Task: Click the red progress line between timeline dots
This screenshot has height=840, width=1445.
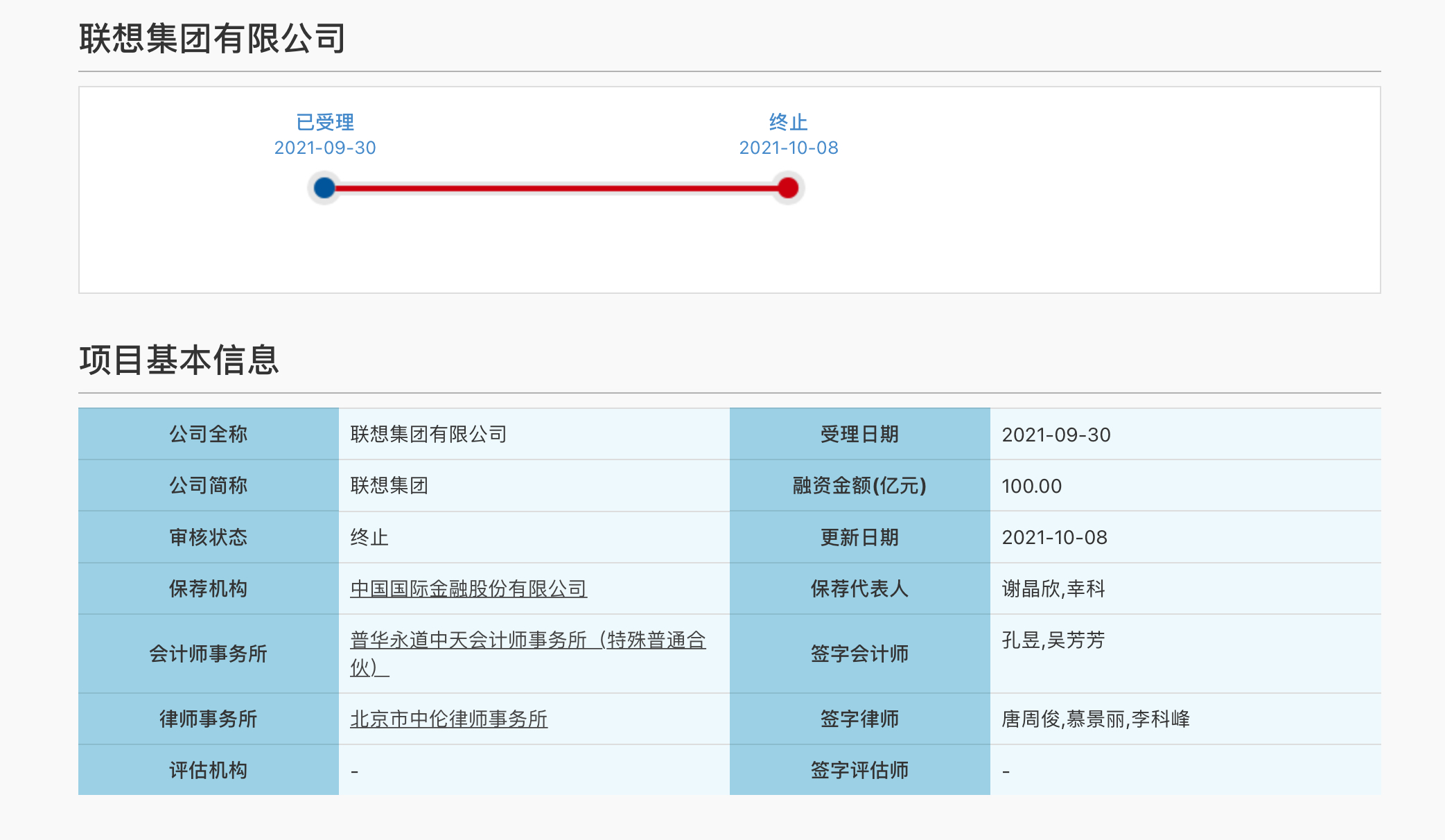Action: tap(554, 188)
